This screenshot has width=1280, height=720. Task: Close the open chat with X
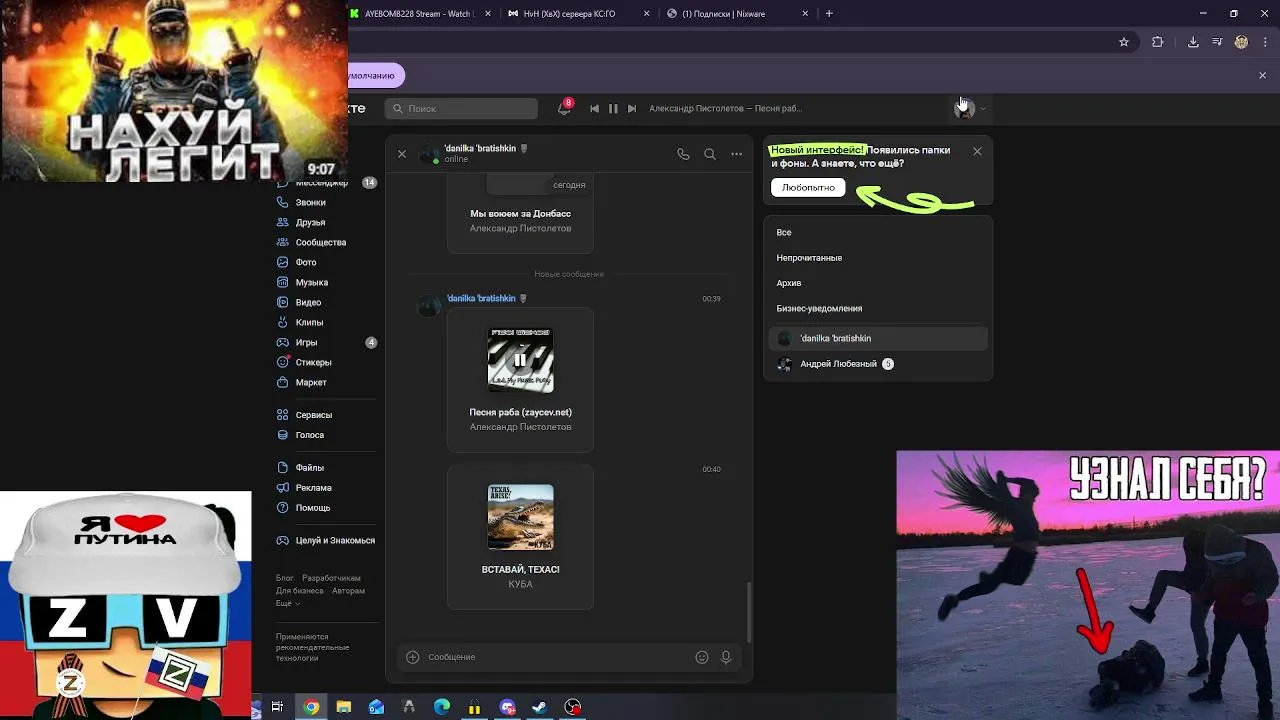pyautogui.click(x=402, y=154)
